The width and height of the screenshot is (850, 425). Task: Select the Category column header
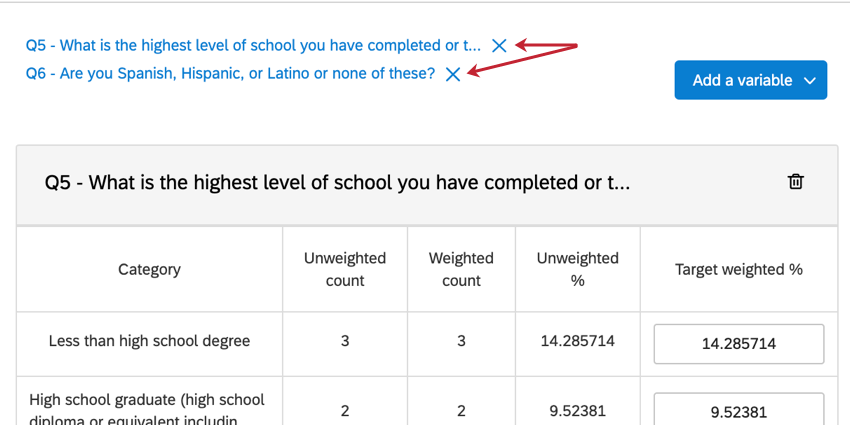click(150, 269)
